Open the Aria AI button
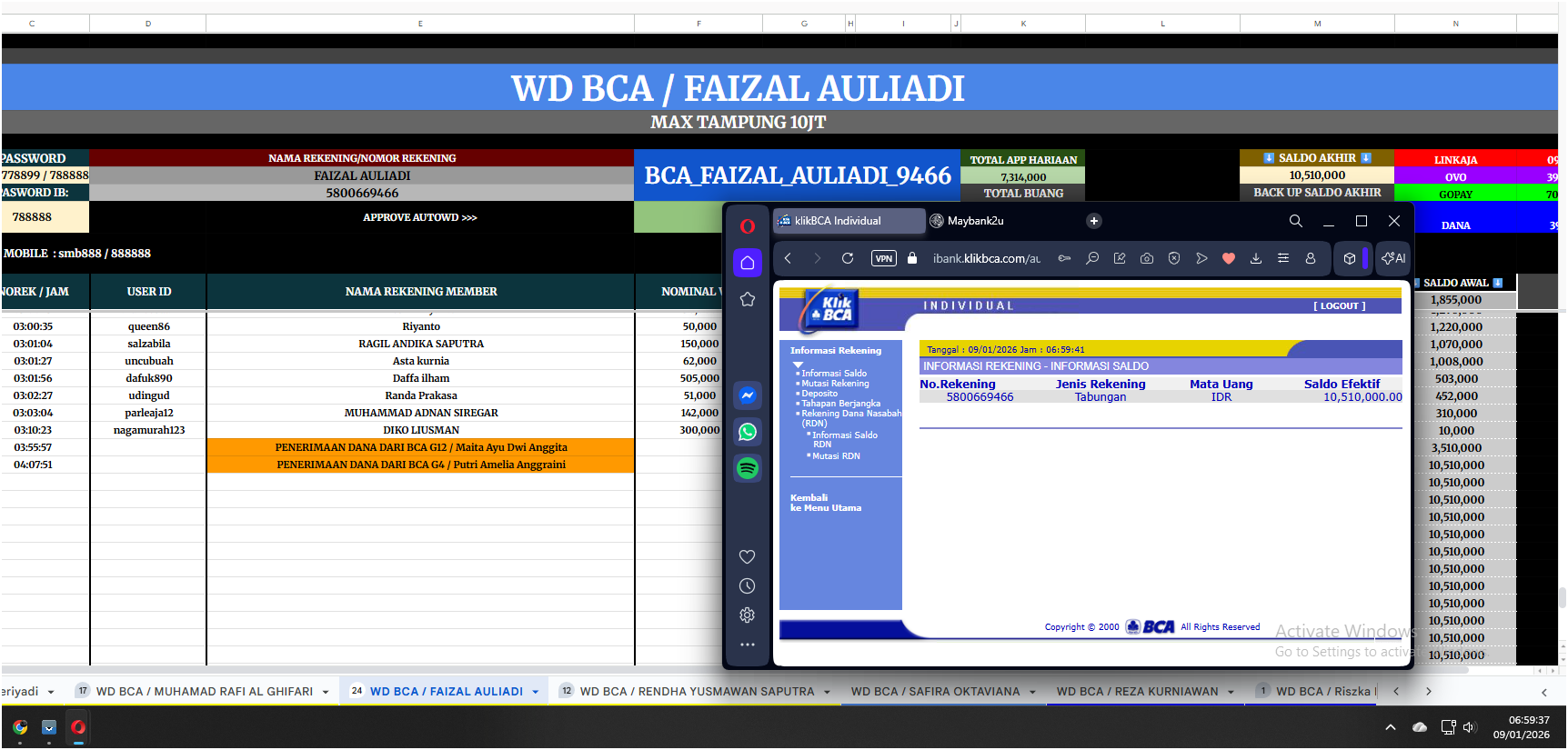 coord(1393,258)
